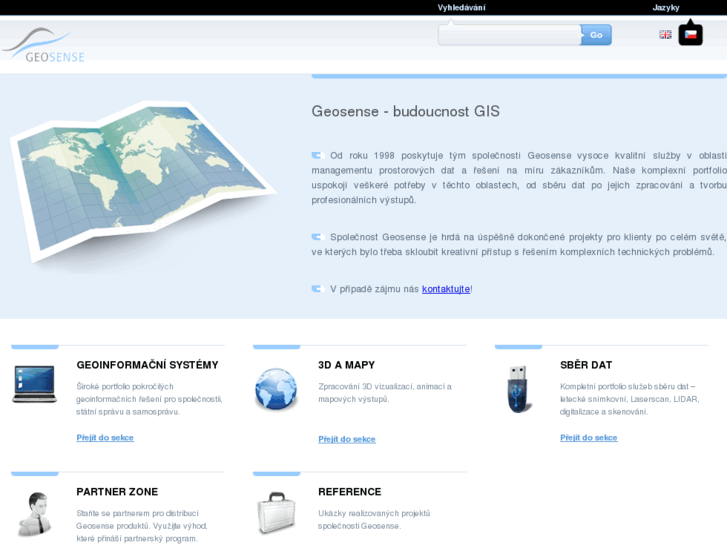Image resolution: width=727 pixels, height=545 pixels.
Task: Click the 'Staňte se partnerem' description text
Action: click(142, 526)
